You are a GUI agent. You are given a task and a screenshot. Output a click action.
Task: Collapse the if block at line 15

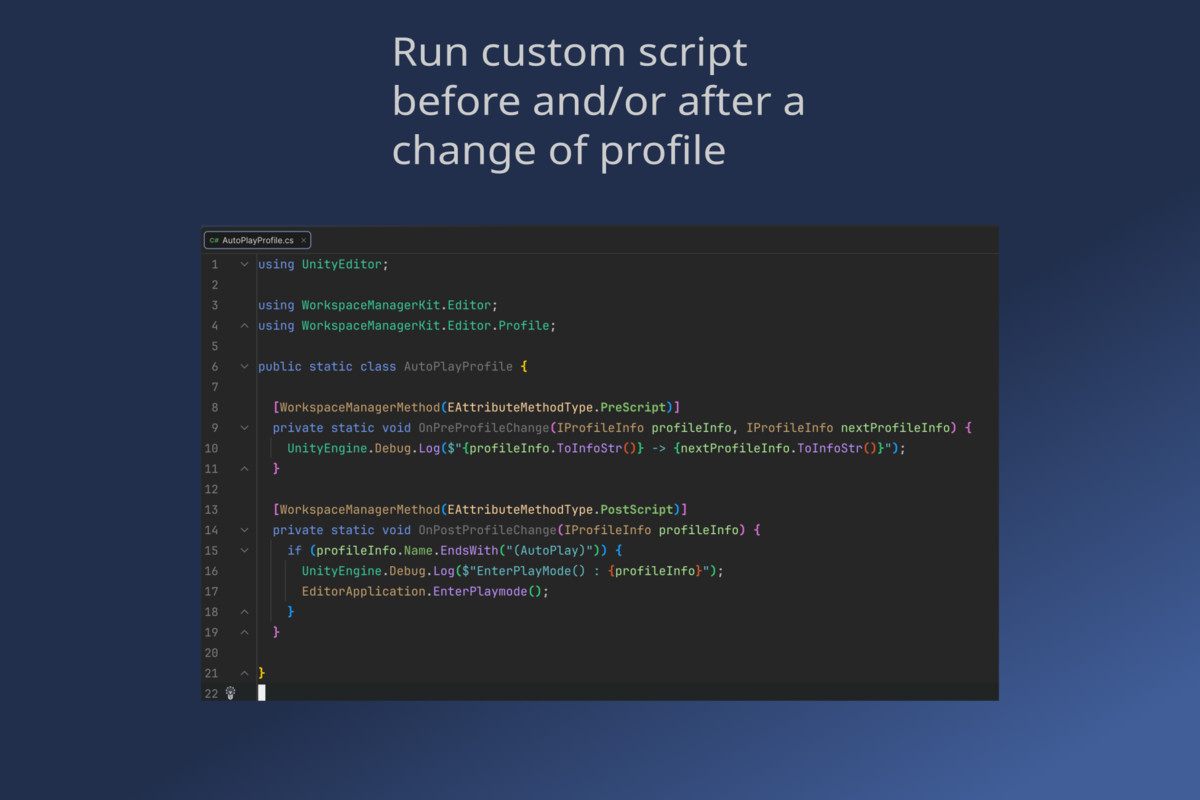click(244, 551)
